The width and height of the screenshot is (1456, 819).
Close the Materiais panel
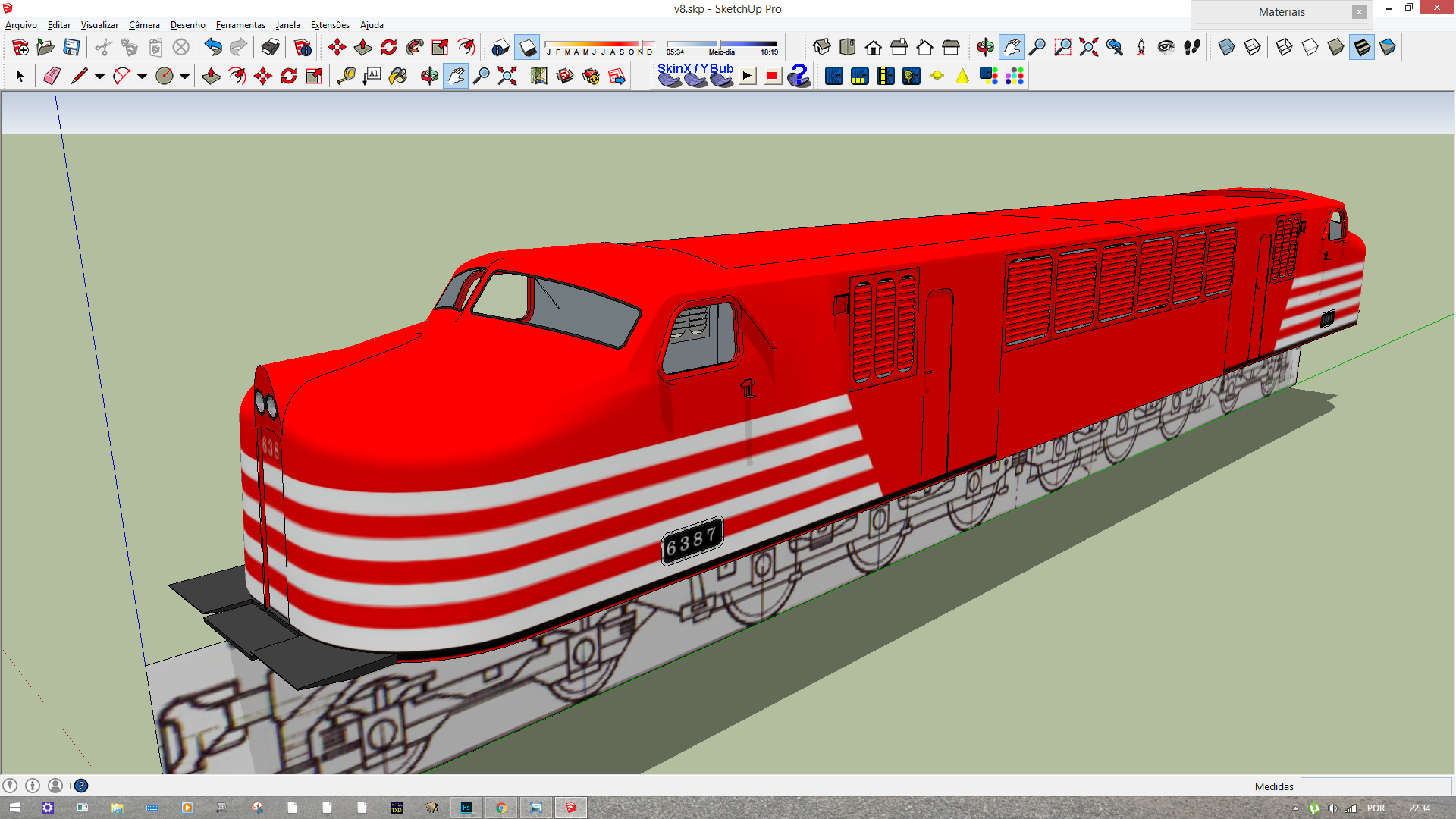[x=1359, y=12]
